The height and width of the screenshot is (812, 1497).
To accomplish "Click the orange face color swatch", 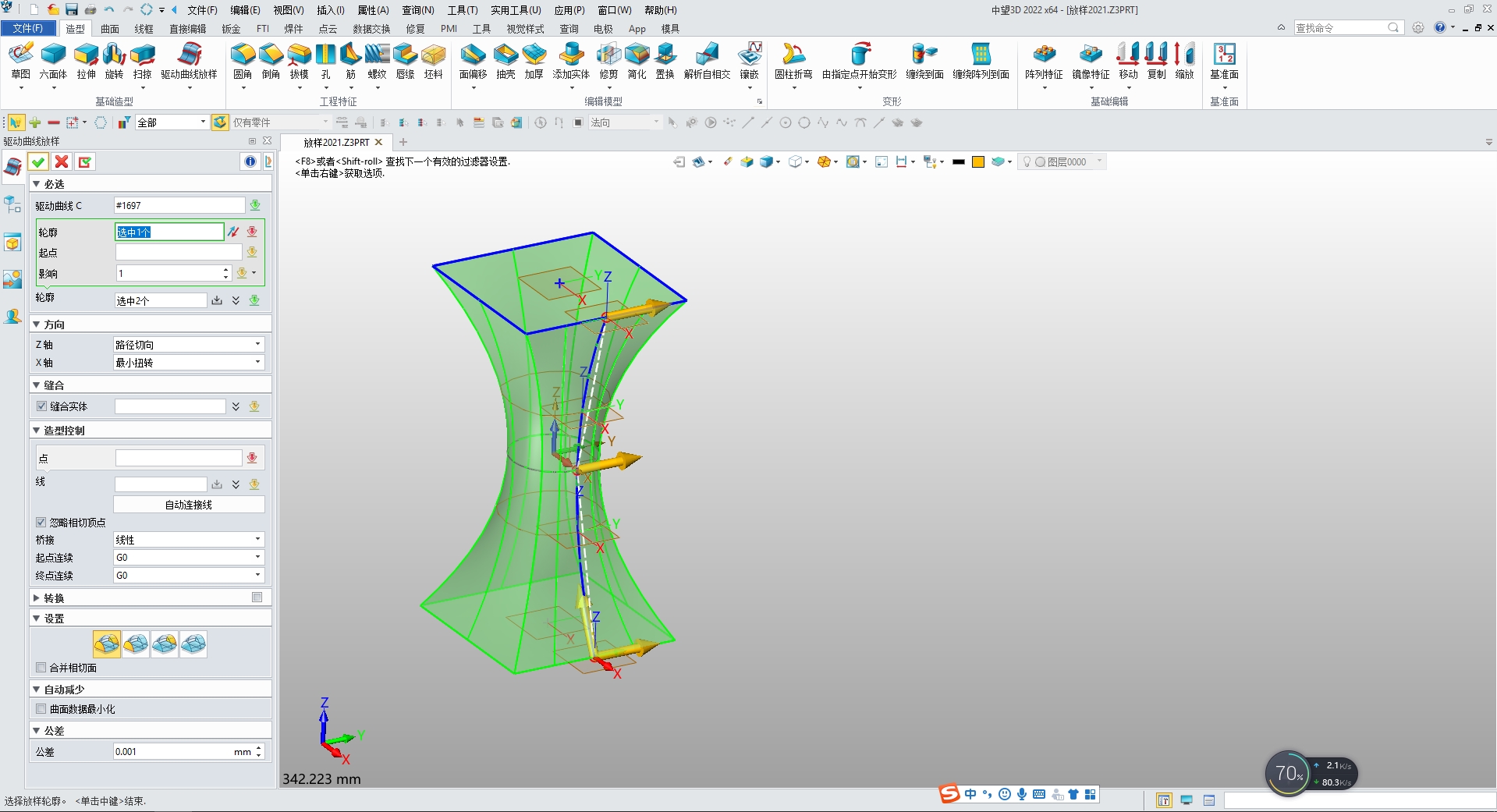I will pyautogui.click(x=977, y=161).
